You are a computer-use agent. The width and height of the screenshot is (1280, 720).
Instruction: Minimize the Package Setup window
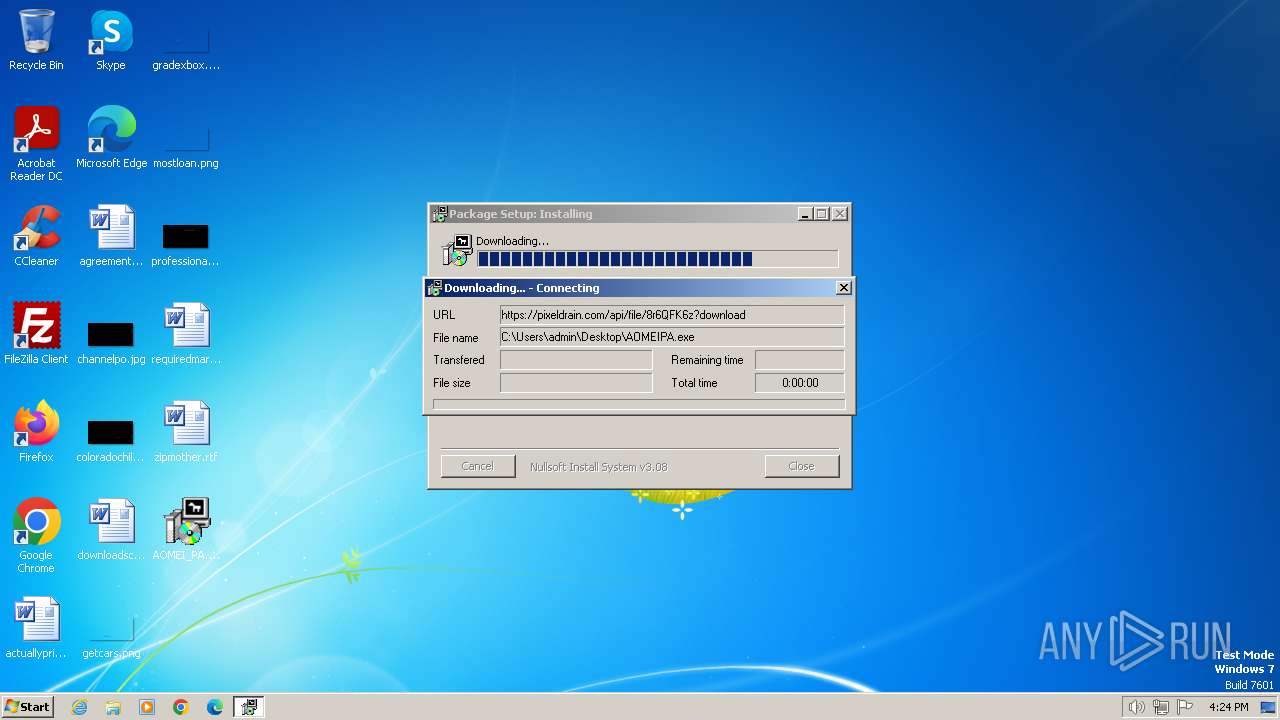click(805, 214)
